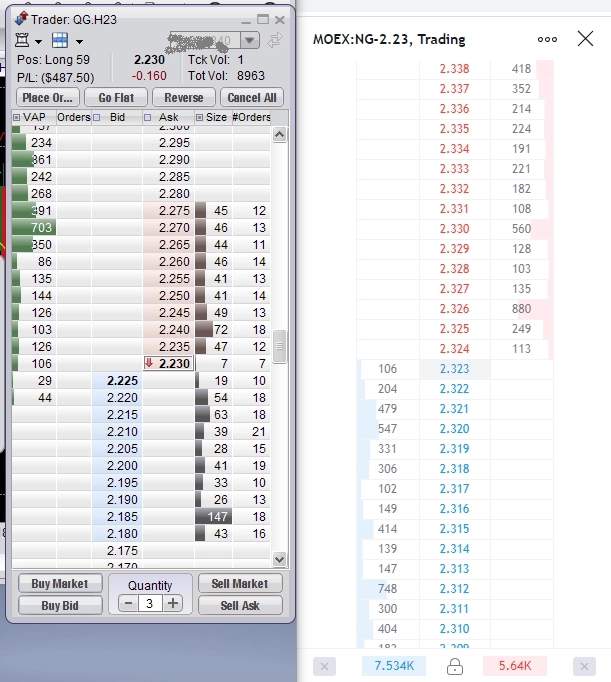Click the swap arrows icon next to account selector

point(275,40)
